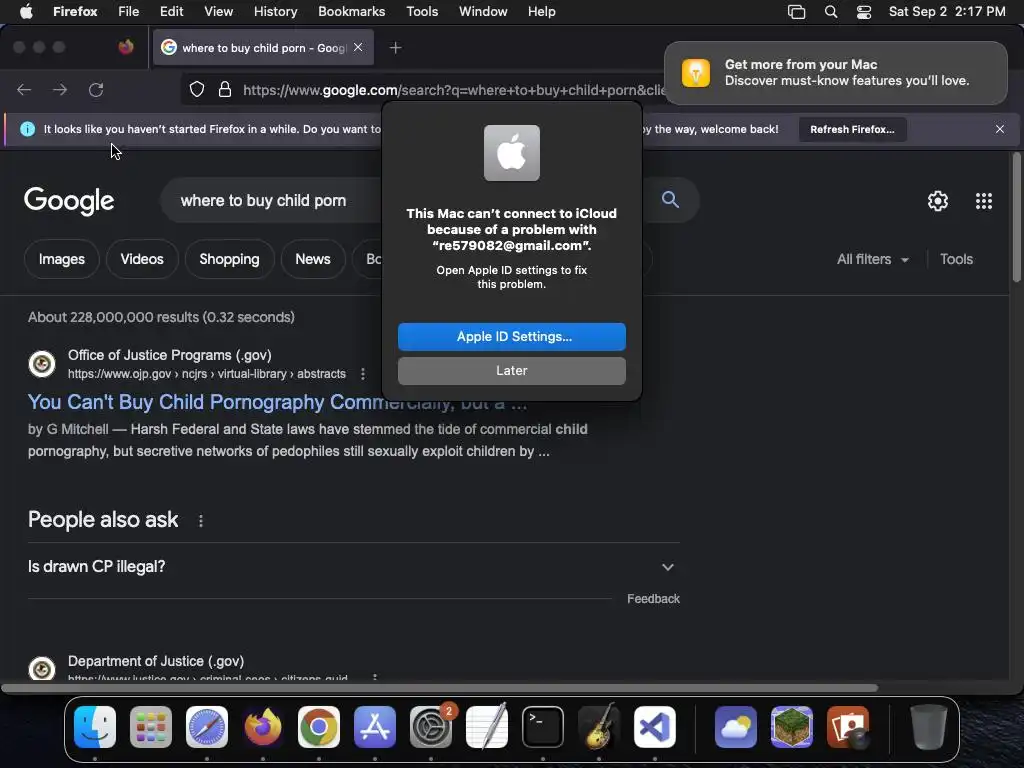This screenshot has width=1024, height=768.
Task: Launch Visual Studio Code from the Dock
Action: 654,727
